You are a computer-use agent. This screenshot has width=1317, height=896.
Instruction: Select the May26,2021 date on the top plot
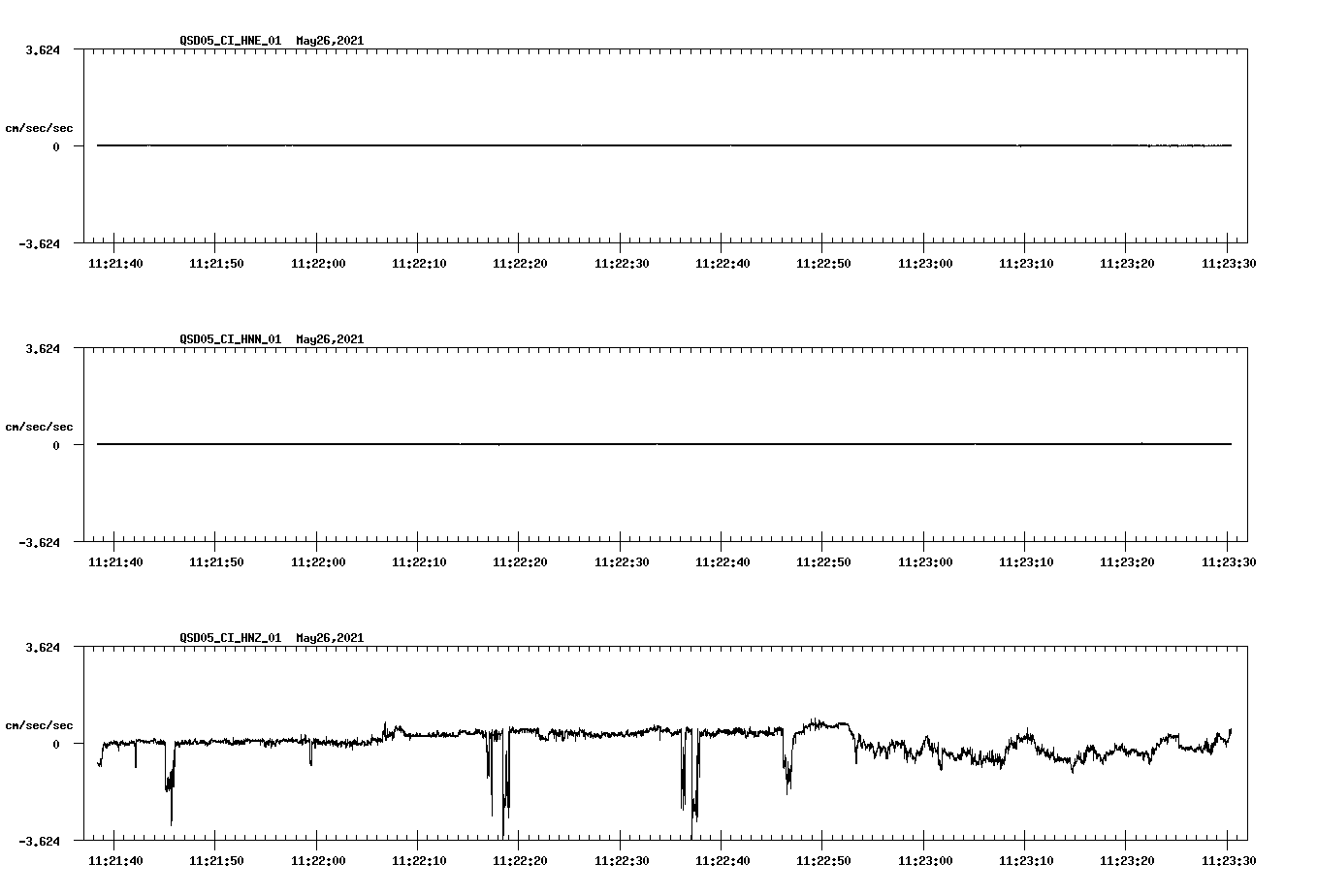329,42
